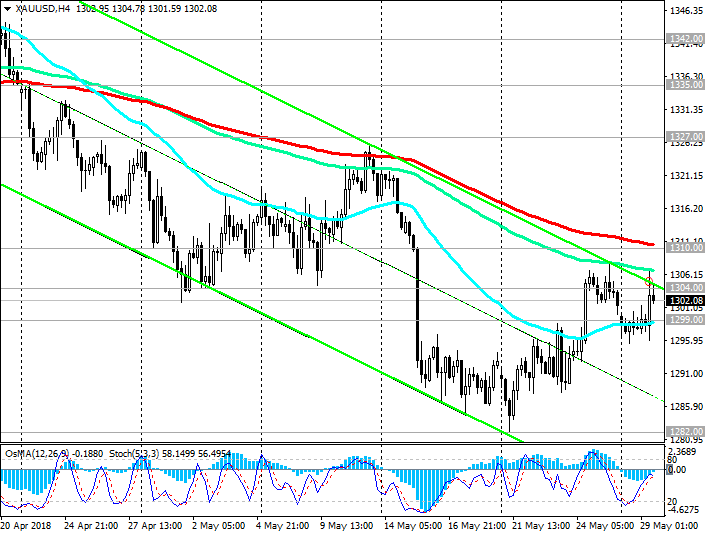This screenshot has width=705, height=537.
Task: Select the 1304.00 price level tag
Action: pyautogui.click(x=682, y=288)
